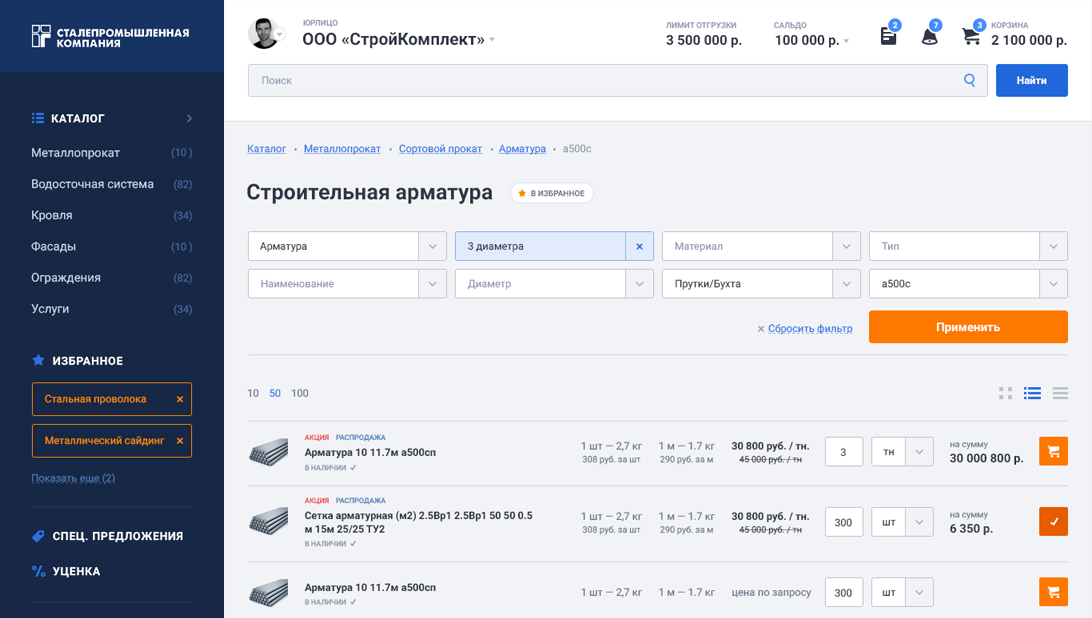Open the shopping cart icon in header
1092x618 pixels.
pos(970,36)
